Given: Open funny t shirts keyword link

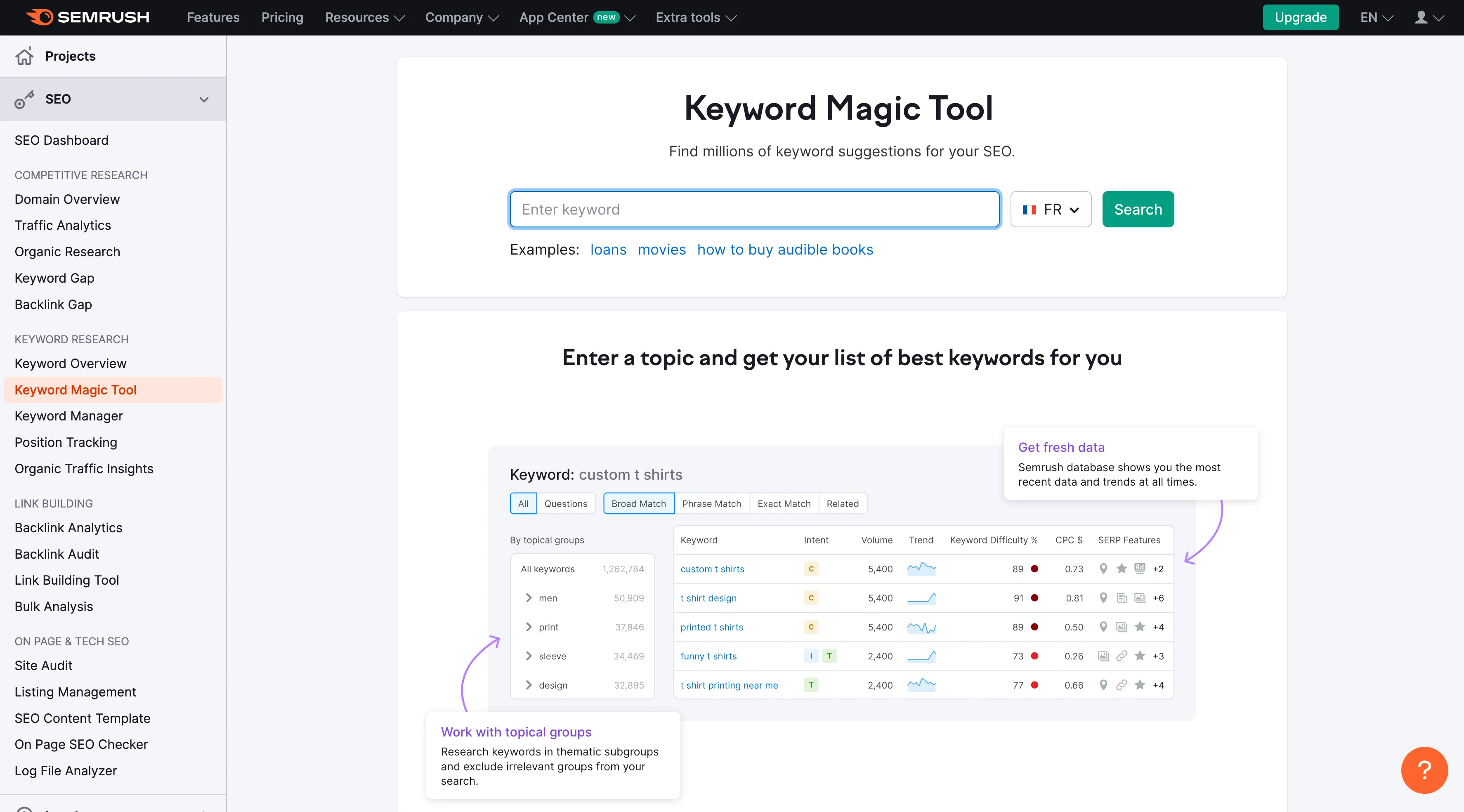Looking at the screenshot, I should point(708,656).
